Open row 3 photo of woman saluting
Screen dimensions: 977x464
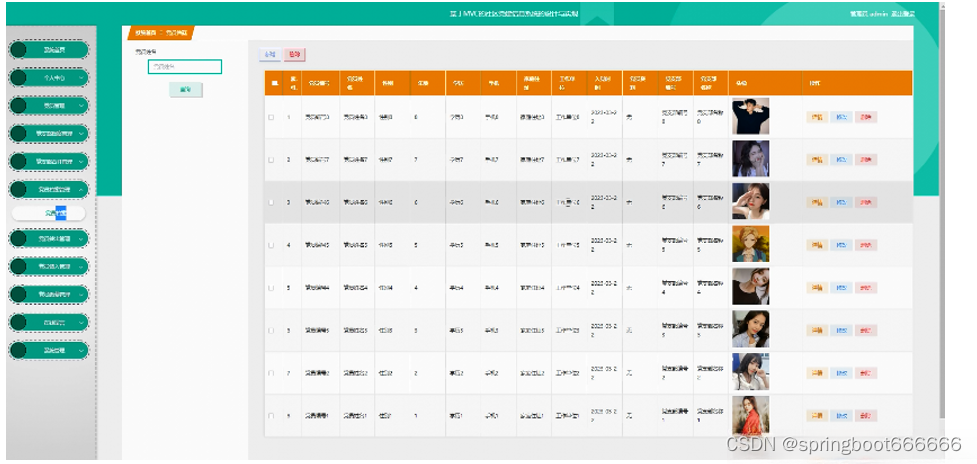750,202
